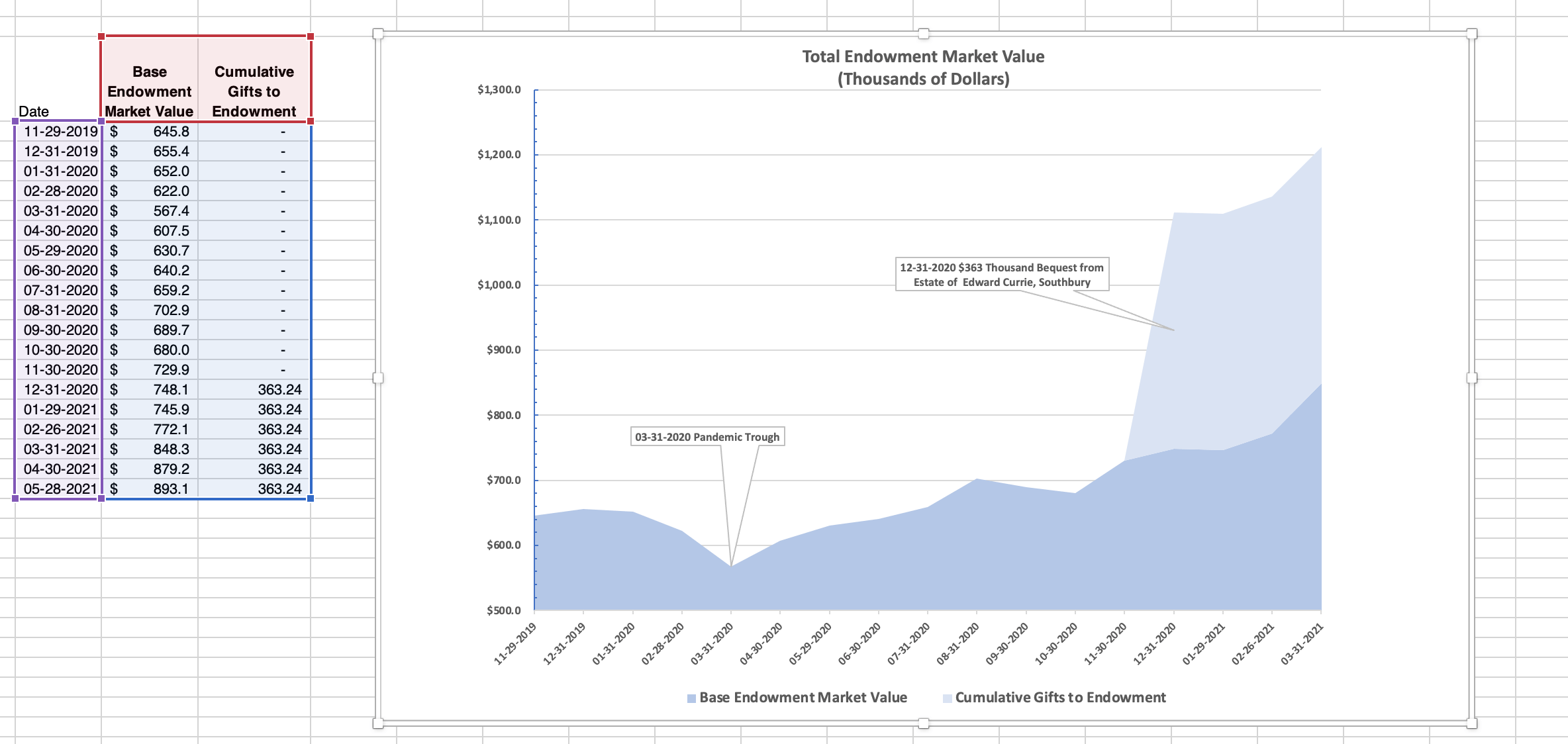Viewport: 1568px width, 744px height.
Task: Click the top-left chart resize handle
Action: coord(378,34)
